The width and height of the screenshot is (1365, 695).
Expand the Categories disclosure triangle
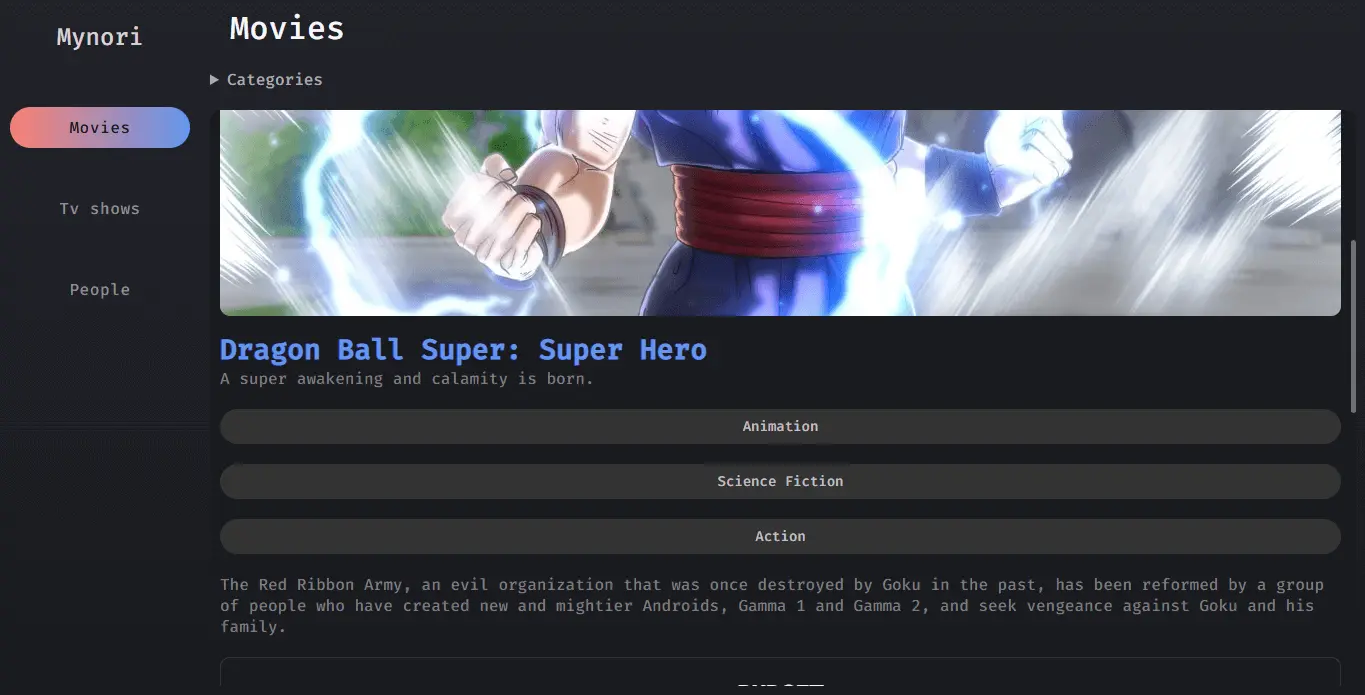[x=214, y=80]
